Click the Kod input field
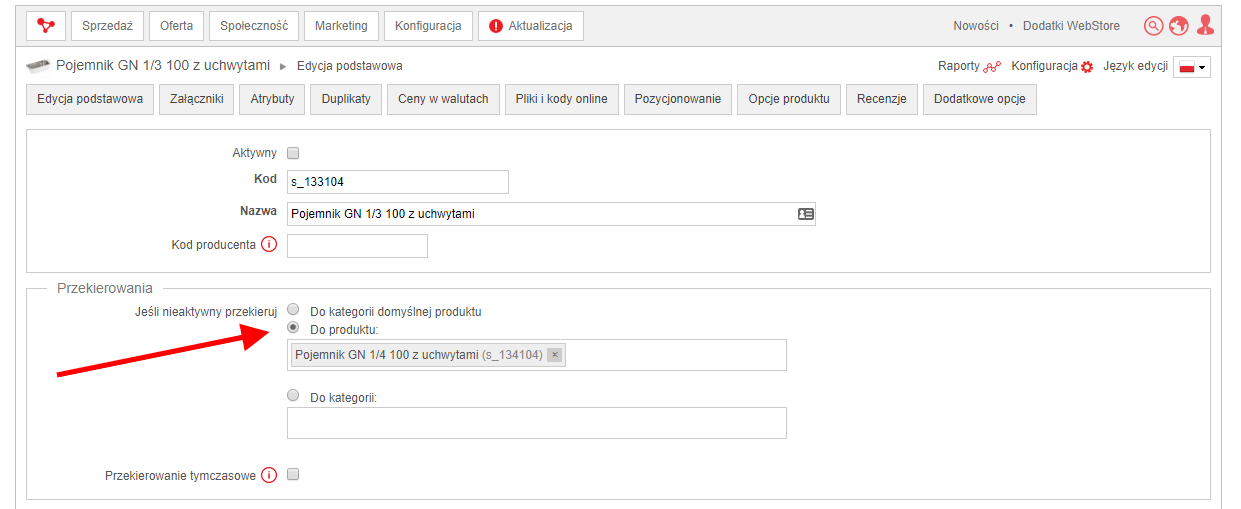 [x=398, y=182]
